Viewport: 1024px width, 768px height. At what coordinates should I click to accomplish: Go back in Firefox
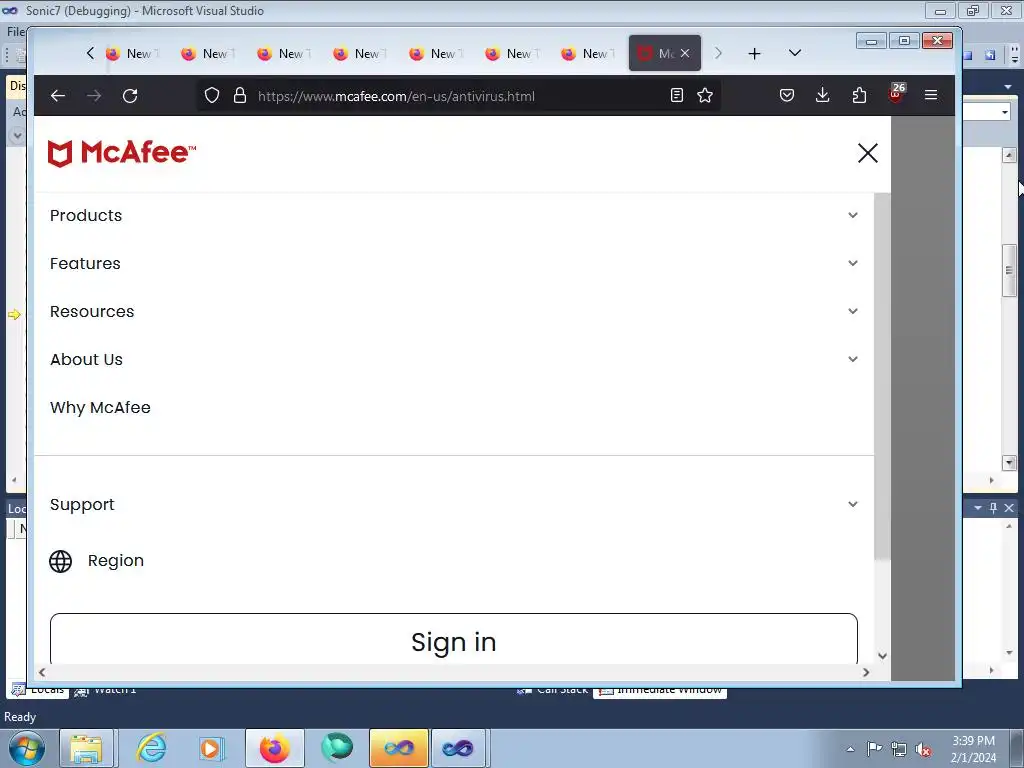pos(58,96)
